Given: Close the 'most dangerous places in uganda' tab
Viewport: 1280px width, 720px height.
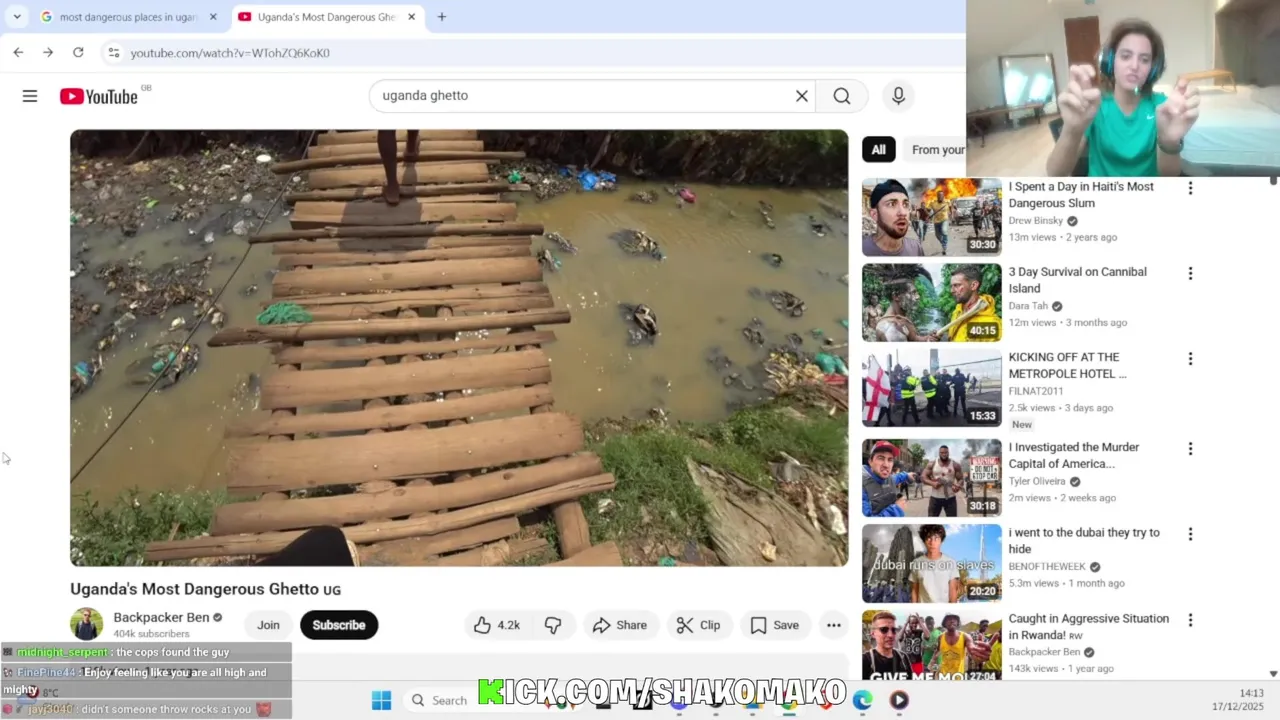Looking at the screenshot, I should click(213, 17).
